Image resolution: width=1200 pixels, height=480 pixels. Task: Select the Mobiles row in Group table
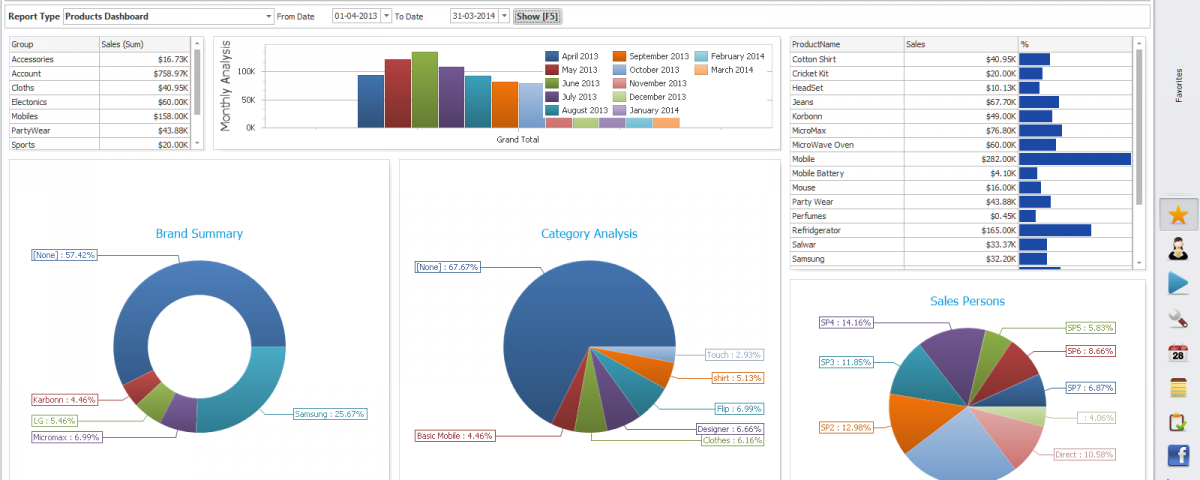tap(54, 116)
